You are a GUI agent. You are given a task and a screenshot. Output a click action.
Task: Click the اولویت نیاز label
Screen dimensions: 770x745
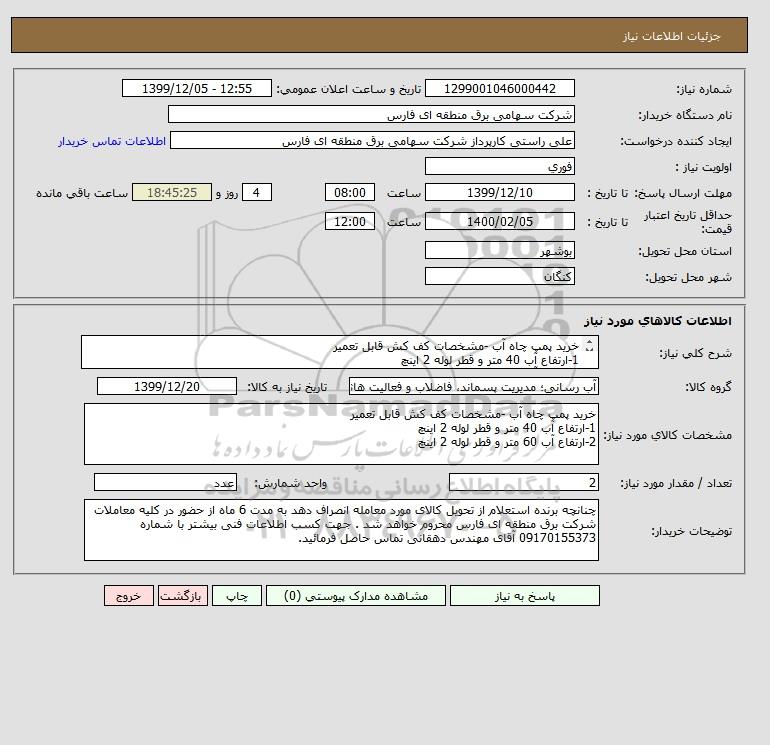(x=704, y=167)
